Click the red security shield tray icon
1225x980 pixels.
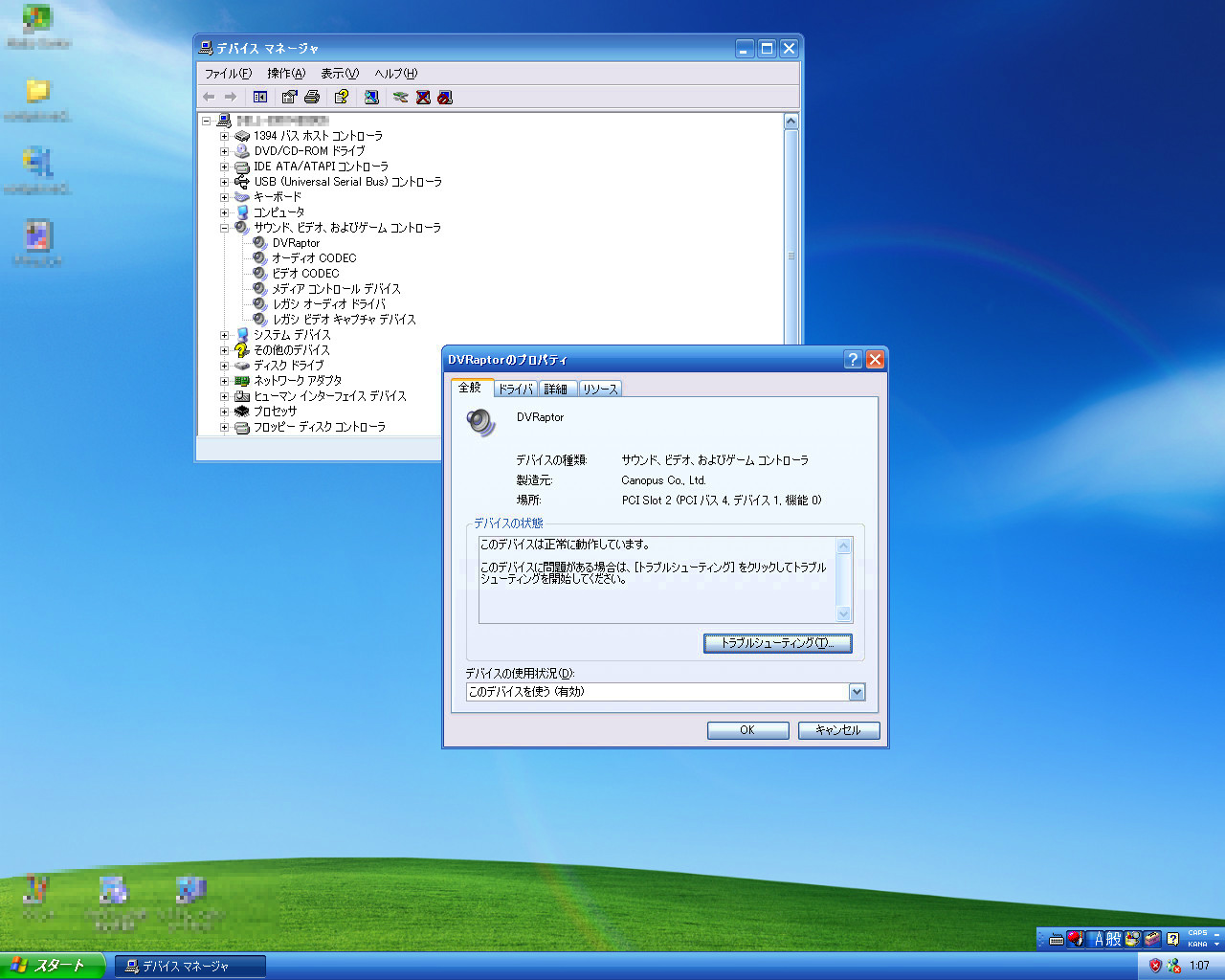pyautogui.click(x=1155, y=966)
